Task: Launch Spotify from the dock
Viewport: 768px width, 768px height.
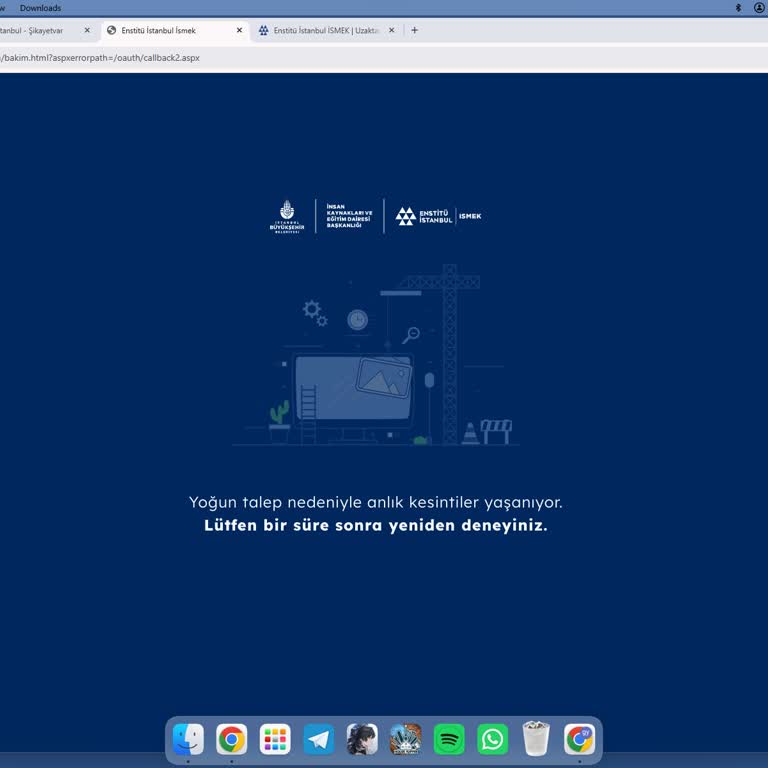Action: tap(449, 739)
